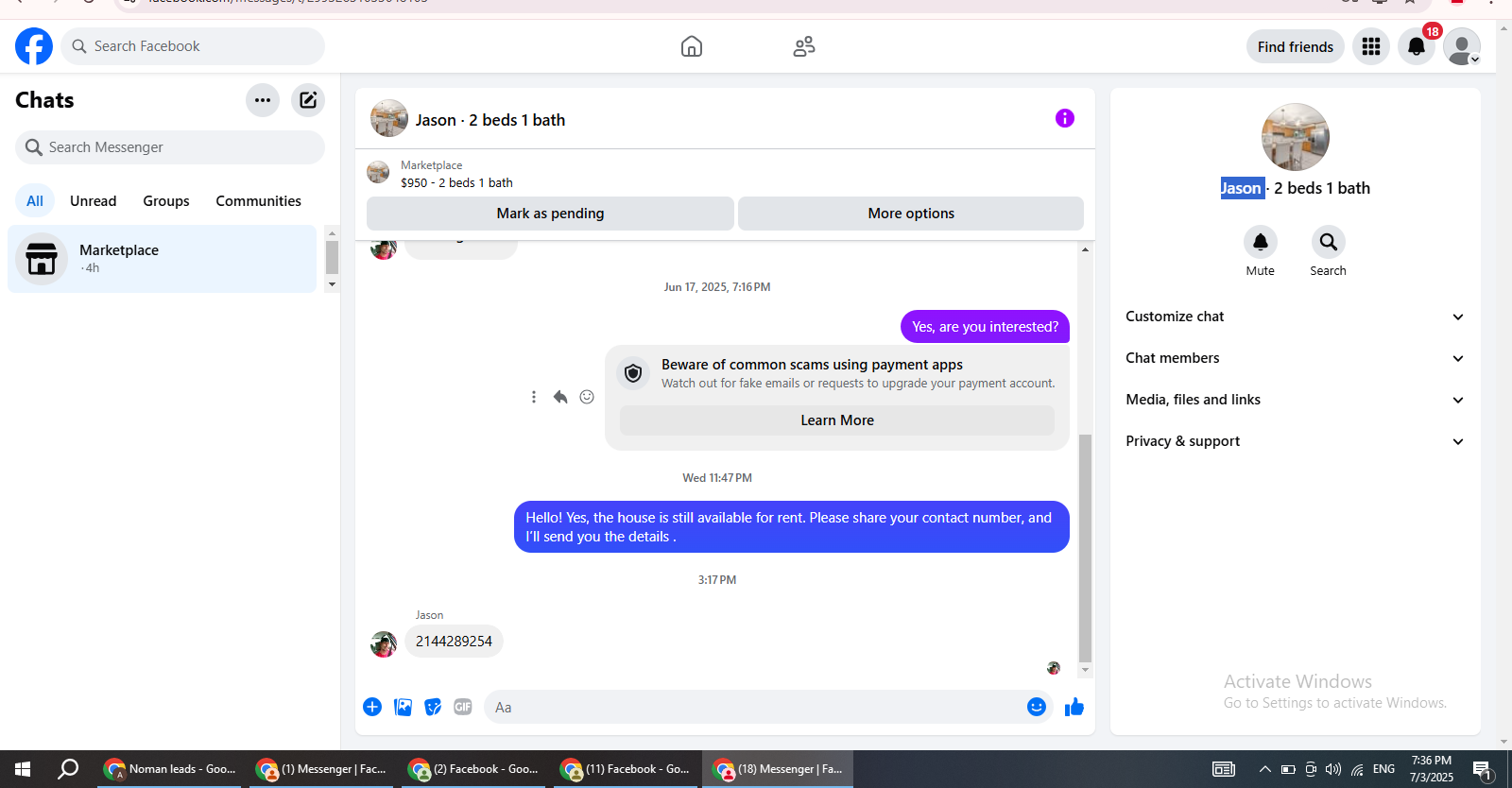Open the account profile picture menu
This screenshot has height=788, width=1512.
[1462, 46]
